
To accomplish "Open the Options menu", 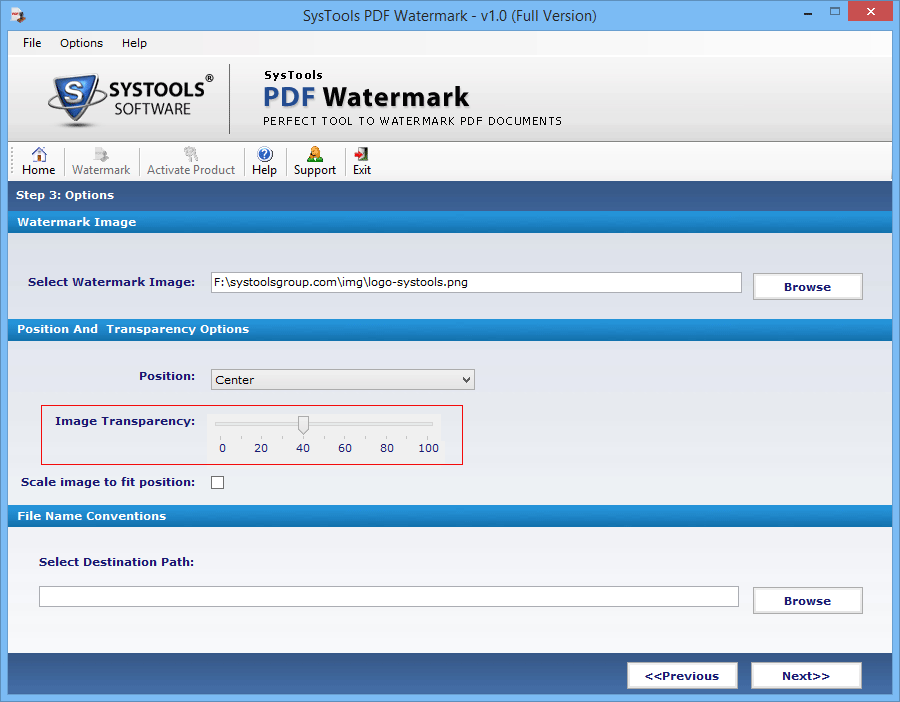I will pos(82,43).
